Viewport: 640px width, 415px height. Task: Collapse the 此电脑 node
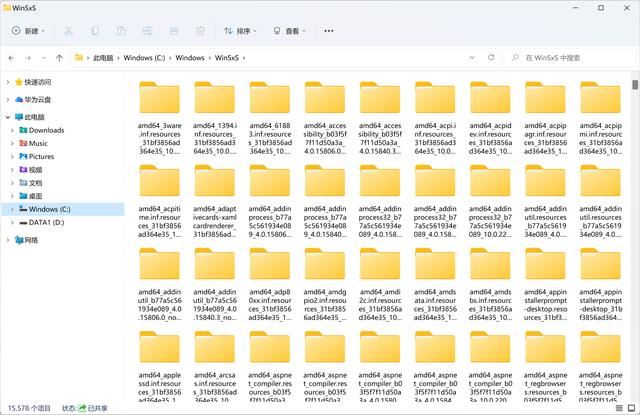(8, 117)
